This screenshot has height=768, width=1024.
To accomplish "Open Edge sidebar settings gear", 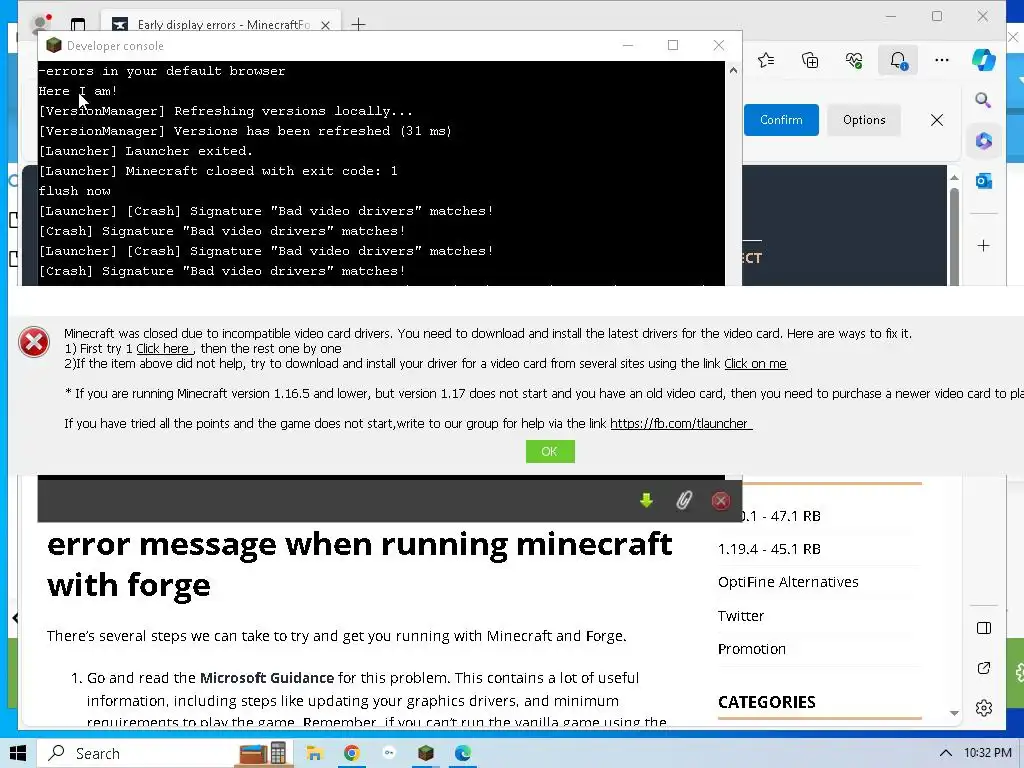I will coord(984,708).
